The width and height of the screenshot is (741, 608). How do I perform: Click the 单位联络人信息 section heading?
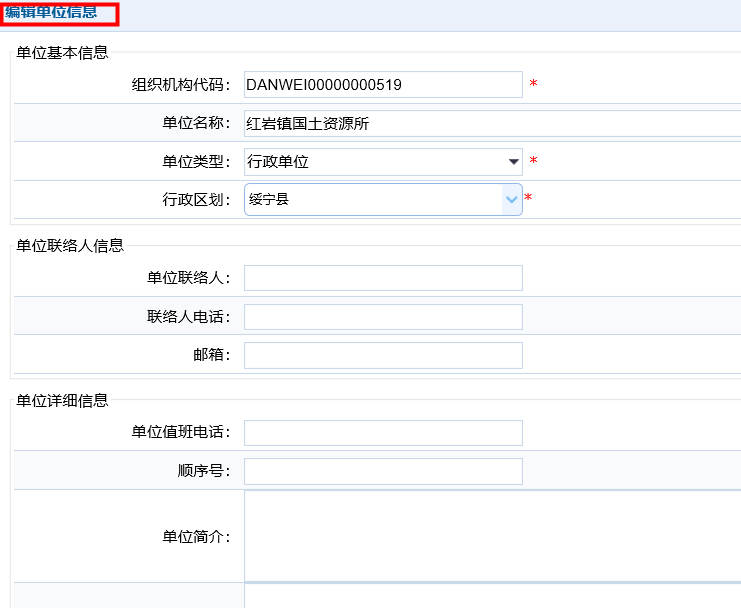70,246
